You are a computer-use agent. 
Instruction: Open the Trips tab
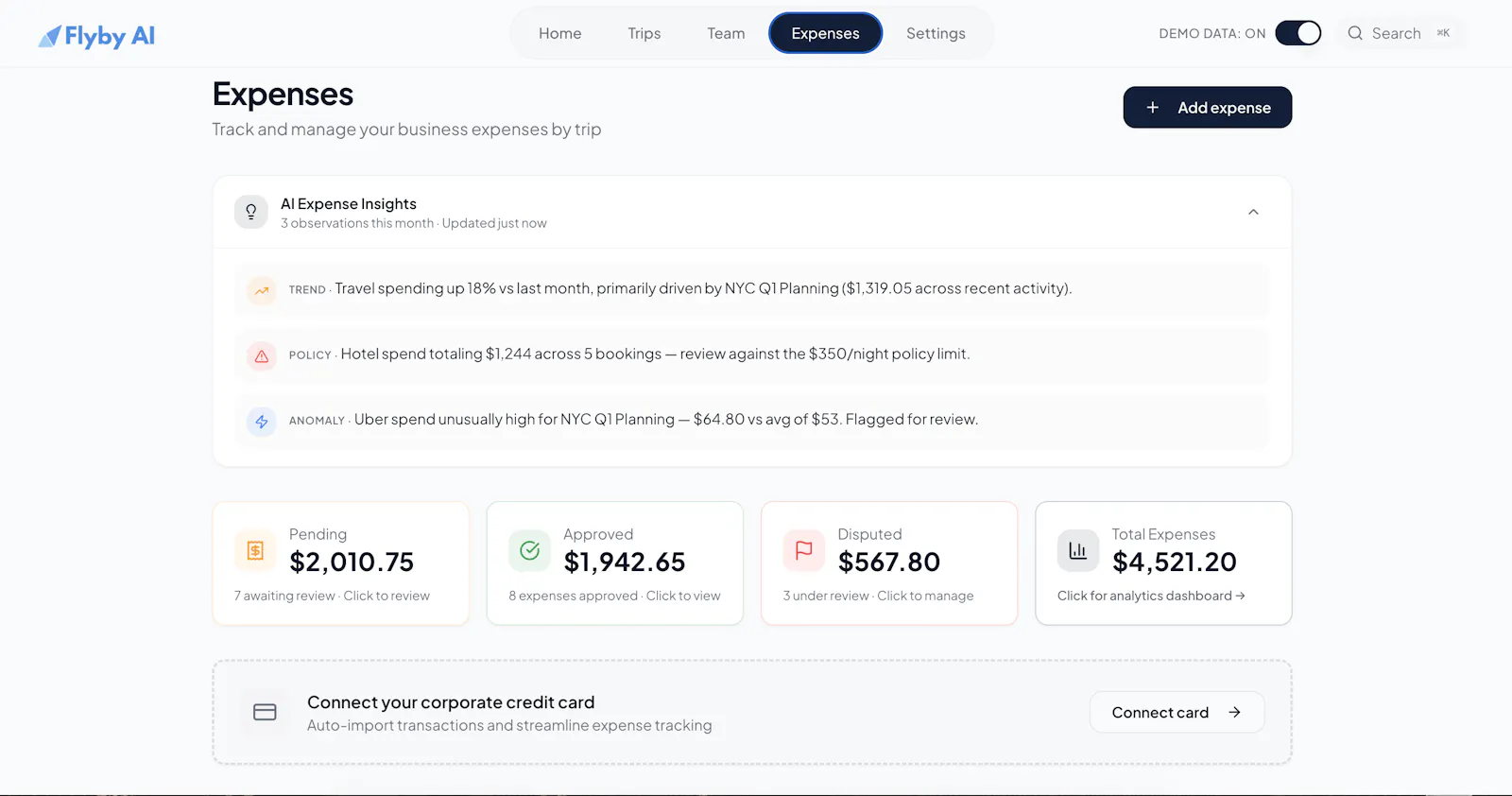coord(644,33)
